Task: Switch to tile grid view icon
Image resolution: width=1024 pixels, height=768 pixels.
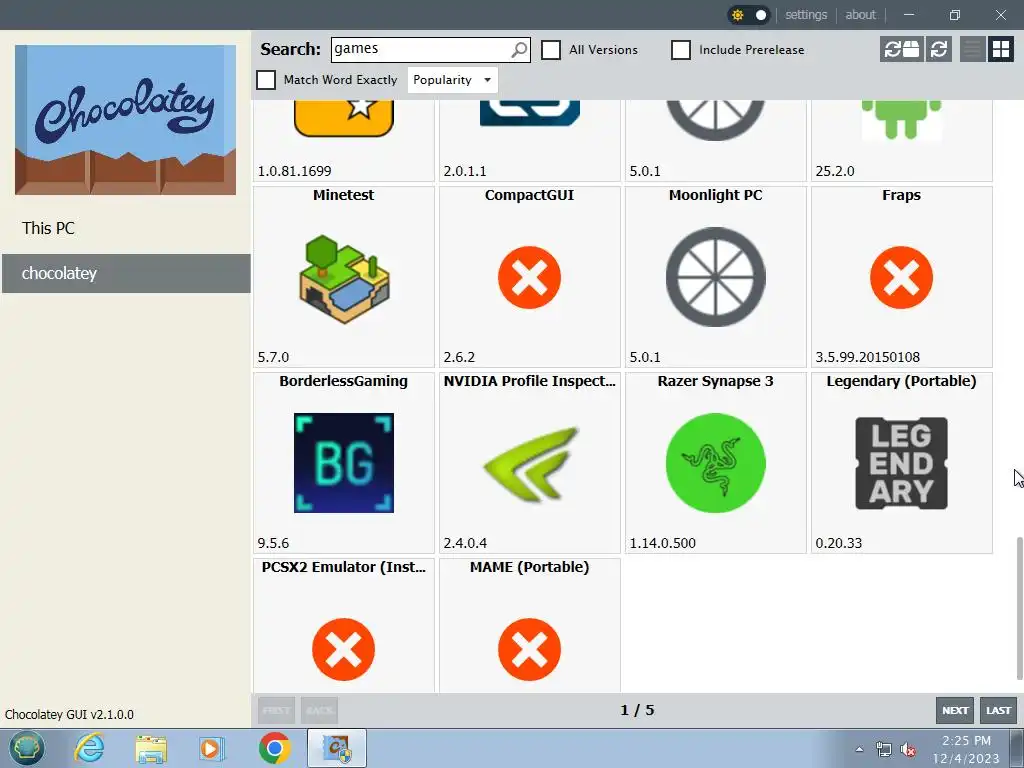Action: (1000, 49)
